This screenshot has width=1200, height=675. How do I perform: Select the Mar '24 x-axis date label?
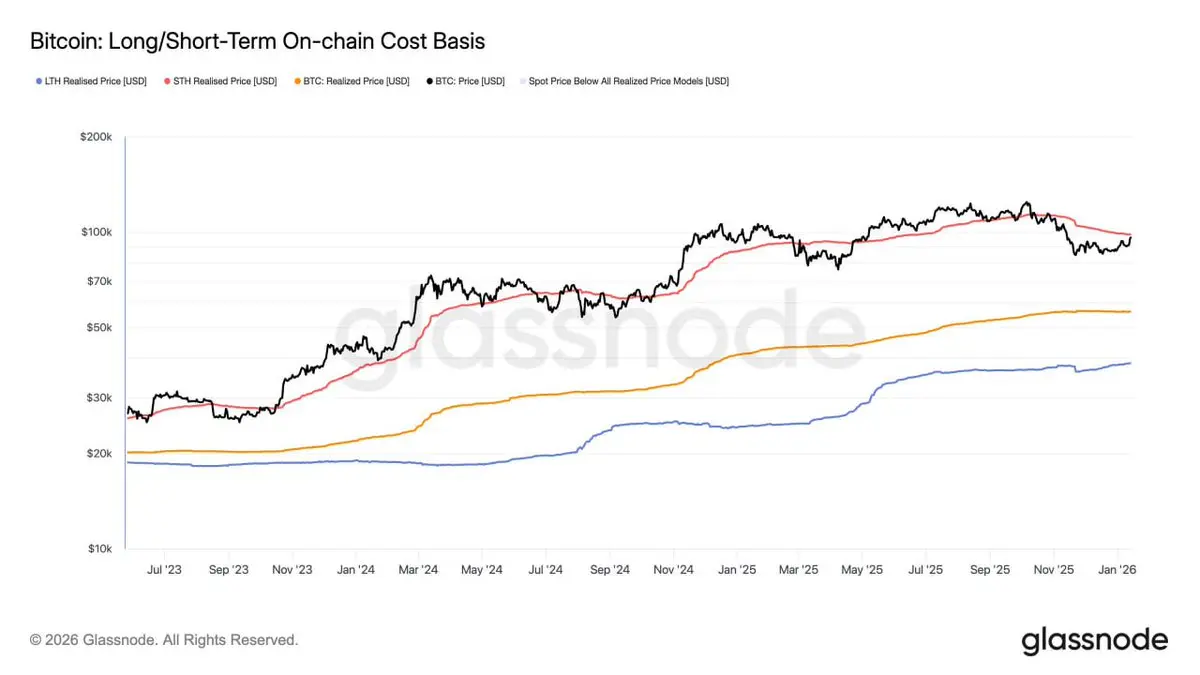coord(417,569)
